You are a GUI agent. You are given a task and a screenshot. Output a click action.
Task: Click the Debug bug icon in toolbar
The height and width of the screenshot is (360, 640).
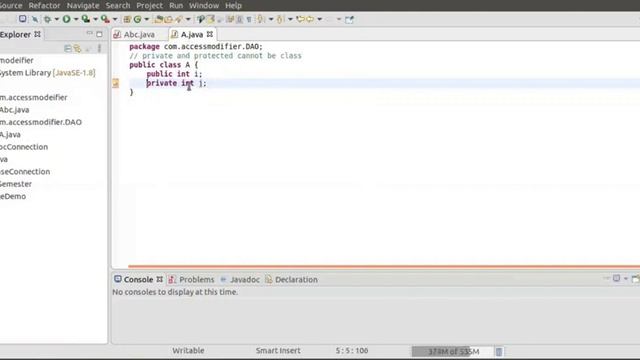tap(47, 19)
